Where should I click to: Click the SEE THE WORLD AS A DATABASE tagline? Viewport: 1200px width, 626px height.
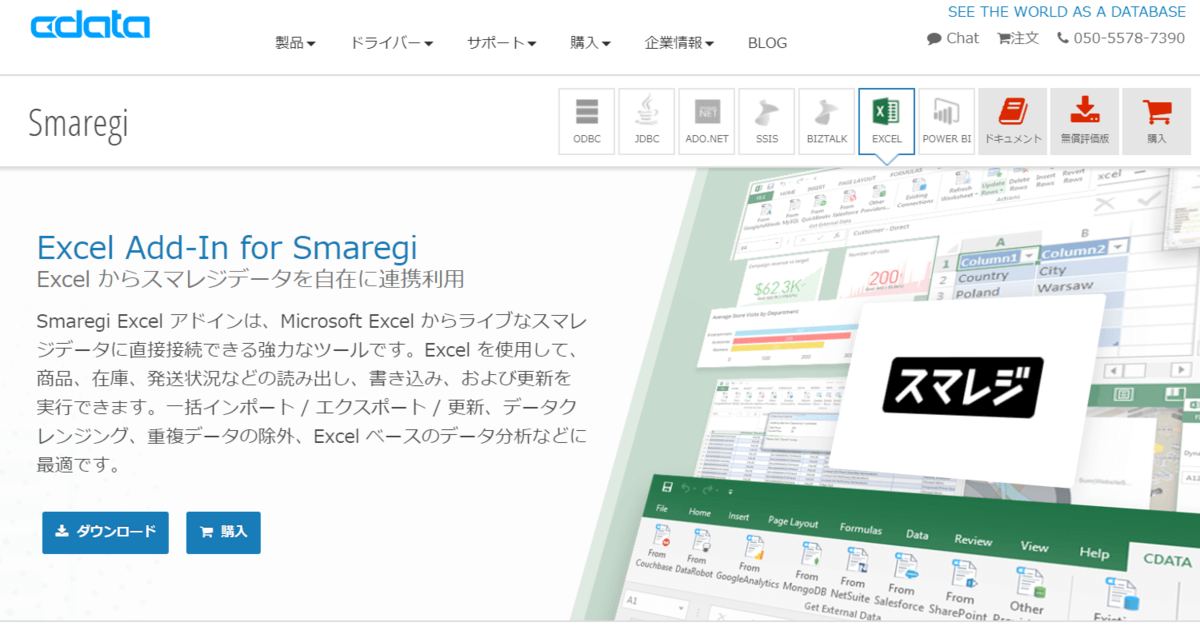coord(1067,12)
